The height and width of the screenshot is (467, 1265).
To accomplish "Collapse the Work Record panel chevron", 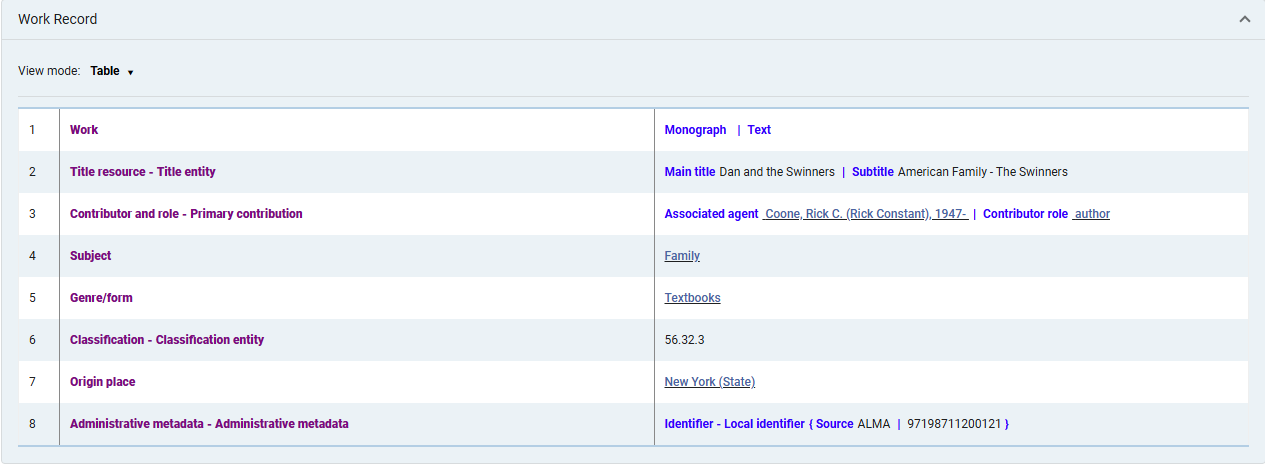I will [x=1244, y=19].
